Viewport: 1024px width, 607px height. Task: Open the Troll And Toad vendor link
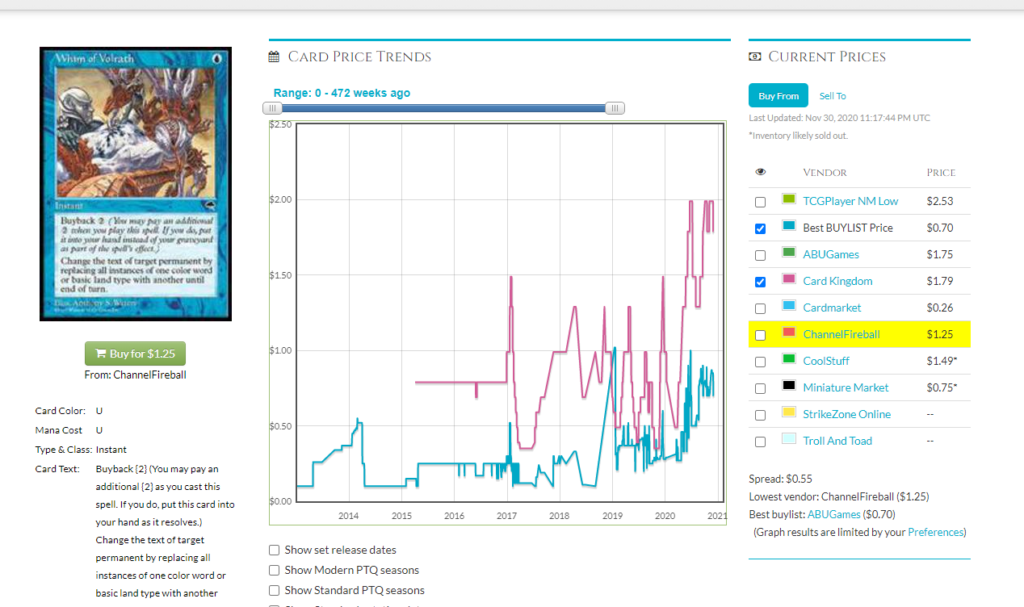coord(837,441)
